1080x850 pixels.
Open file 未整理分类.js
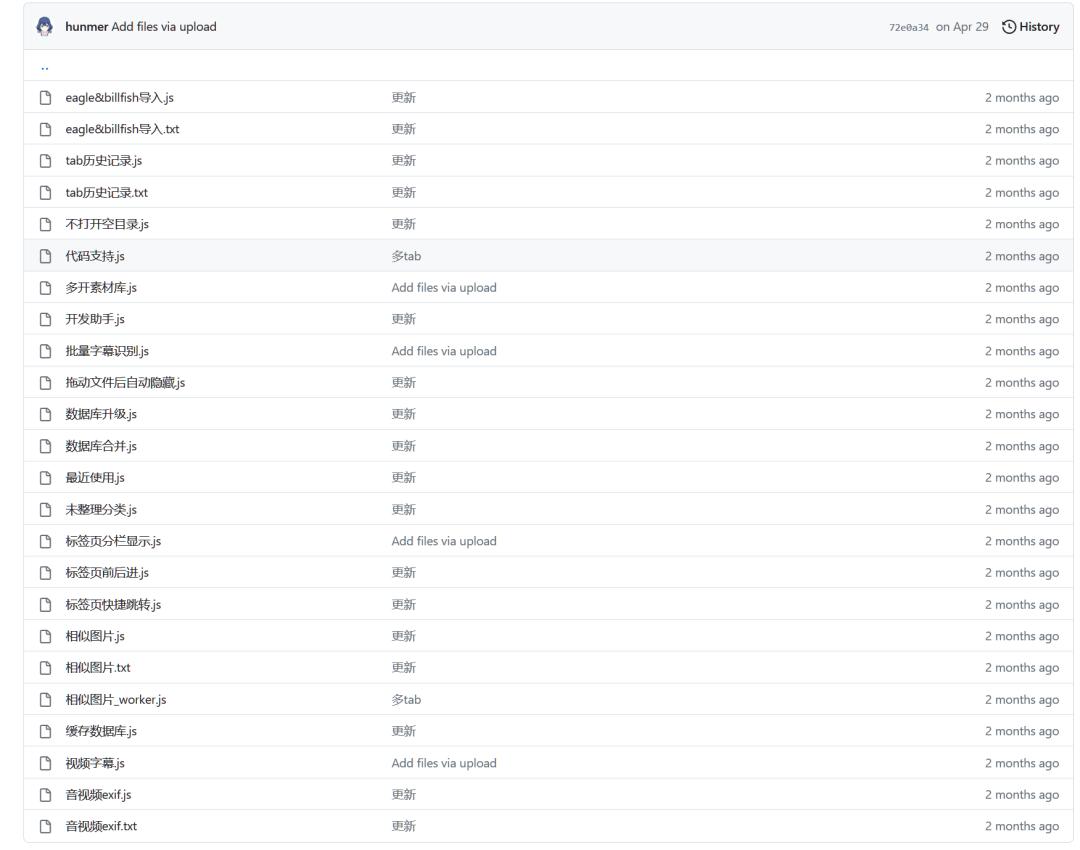point(101,510)
